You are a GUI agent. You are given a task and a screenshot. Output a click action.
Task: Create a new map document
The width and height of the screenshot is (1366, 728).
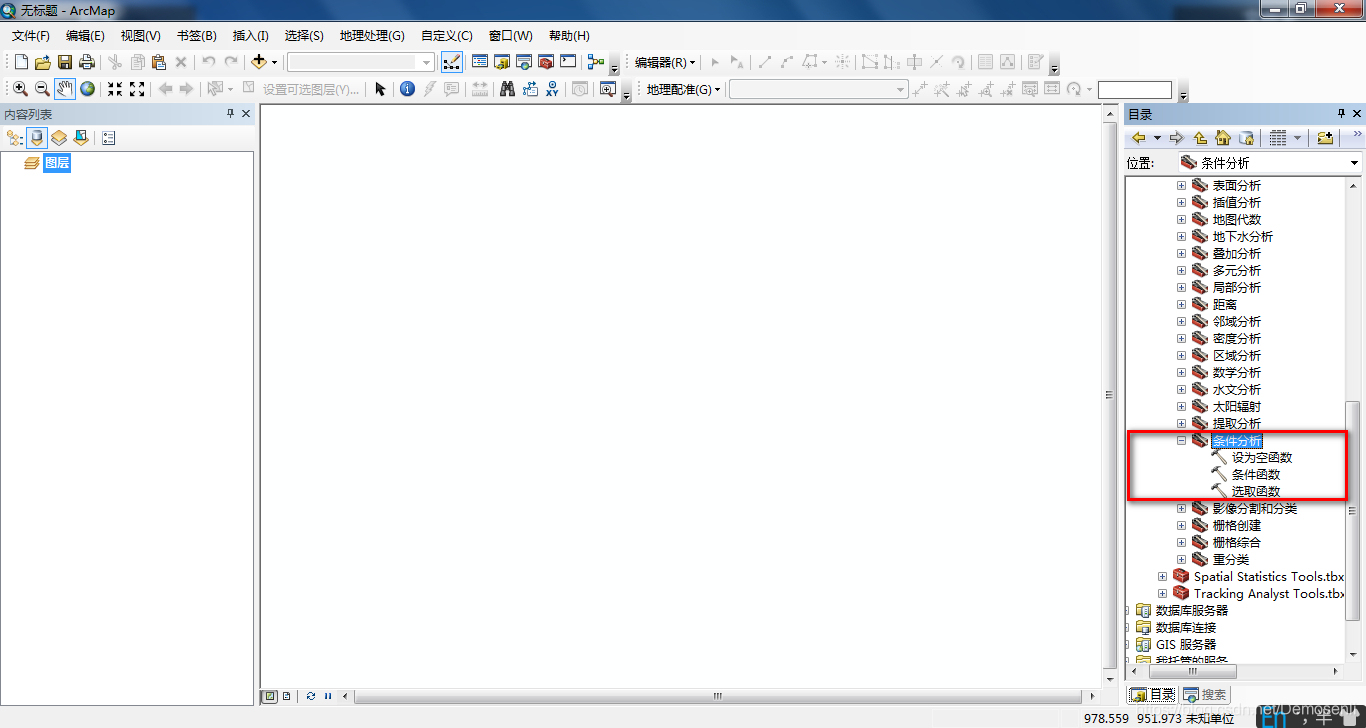pyautogui.click(x=21, y=62)
